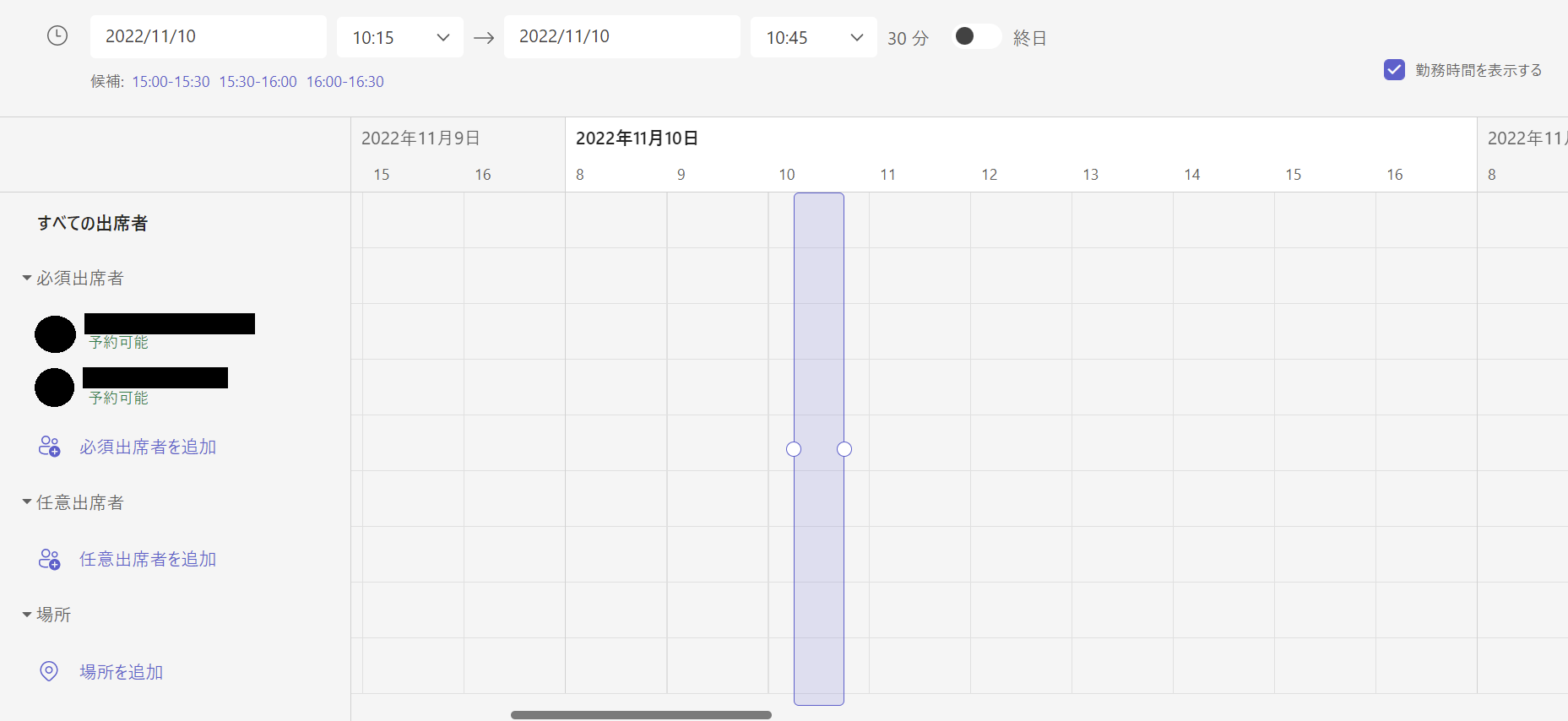Click the horizontal scrollbar thumb below the timeline

[641, 715]
